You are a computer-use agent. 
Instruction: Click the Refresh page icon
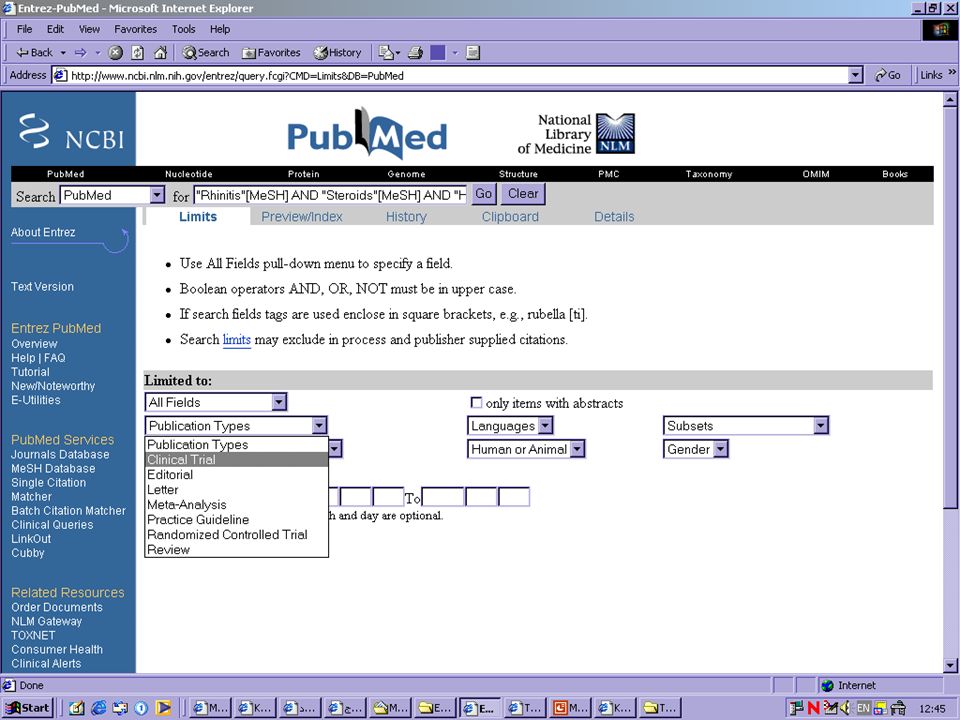click(138, 53)
